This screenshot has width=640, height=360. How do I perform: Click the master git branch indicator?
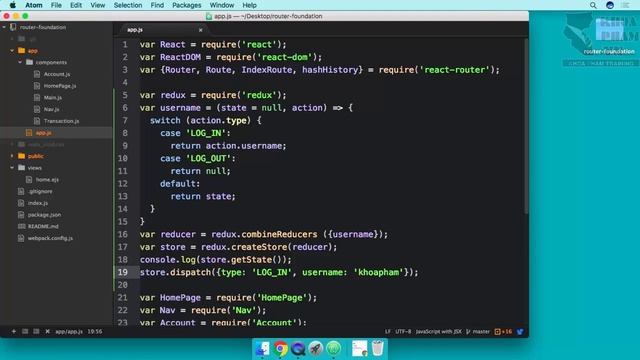click(x=478, y=331)
